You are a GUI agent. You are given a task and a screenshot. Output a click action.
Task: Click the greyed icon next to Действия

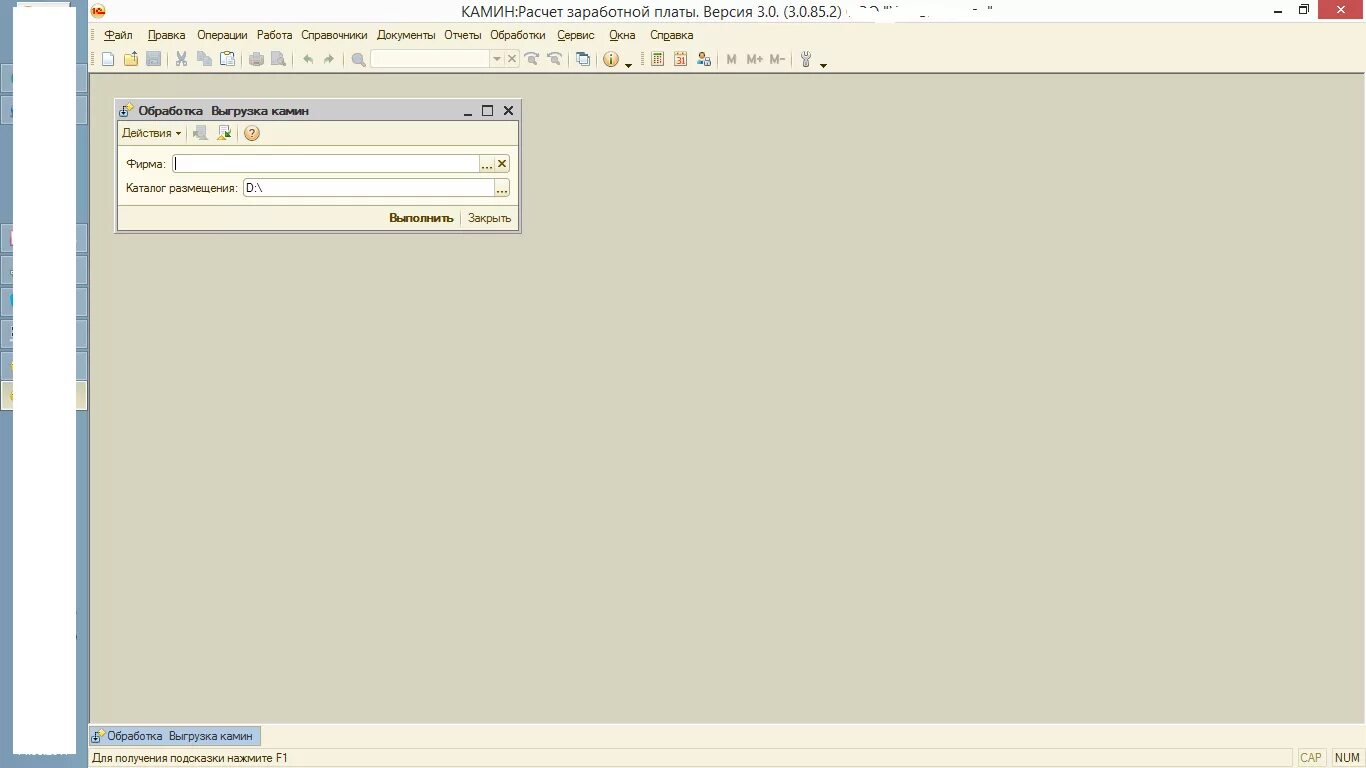[201, 133]
